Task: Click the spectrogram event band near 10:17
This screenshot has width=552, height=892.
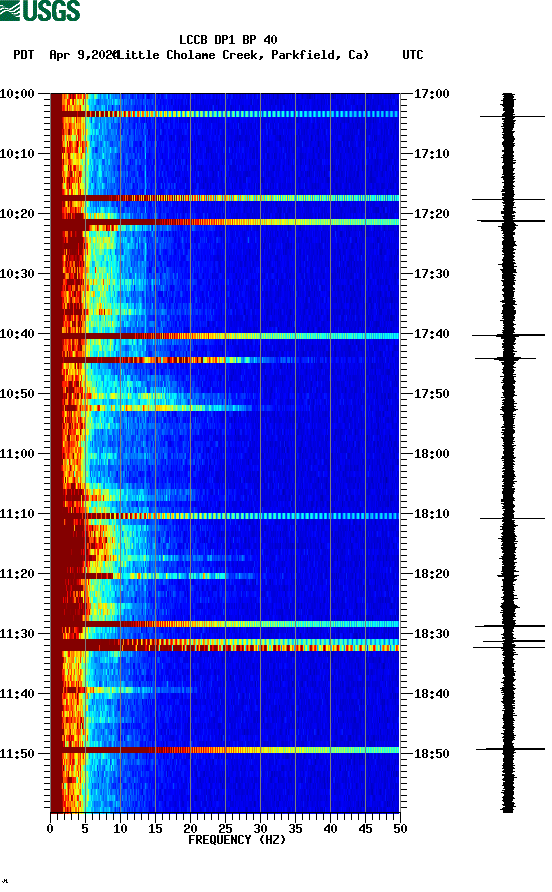Action: coord(225,198)
